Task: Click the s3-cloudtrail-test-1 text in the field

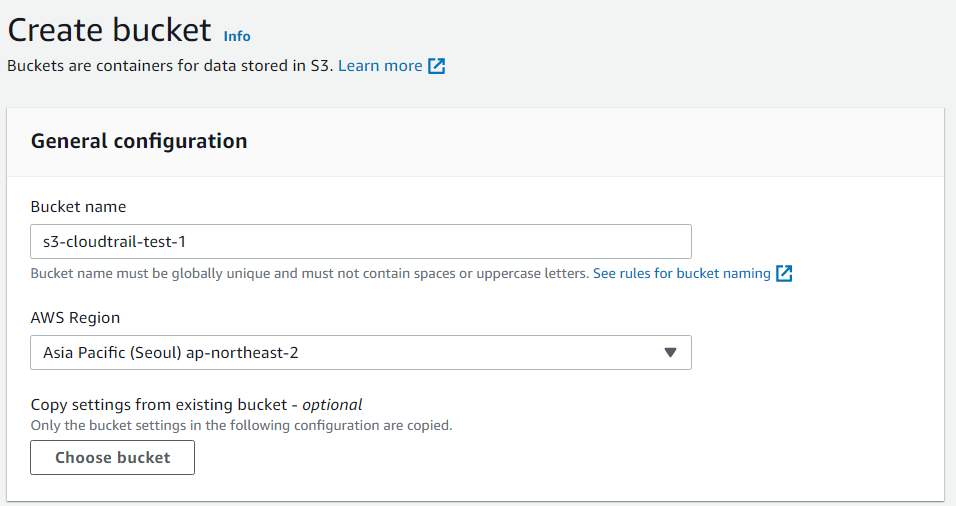Action: (115, 241)
